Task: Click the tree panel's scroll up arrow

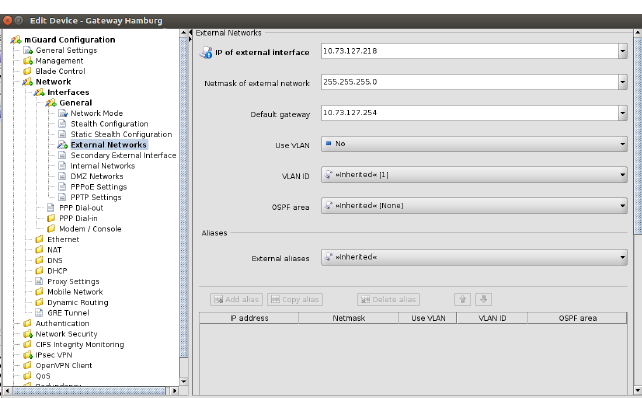Action: coord(183,32)
